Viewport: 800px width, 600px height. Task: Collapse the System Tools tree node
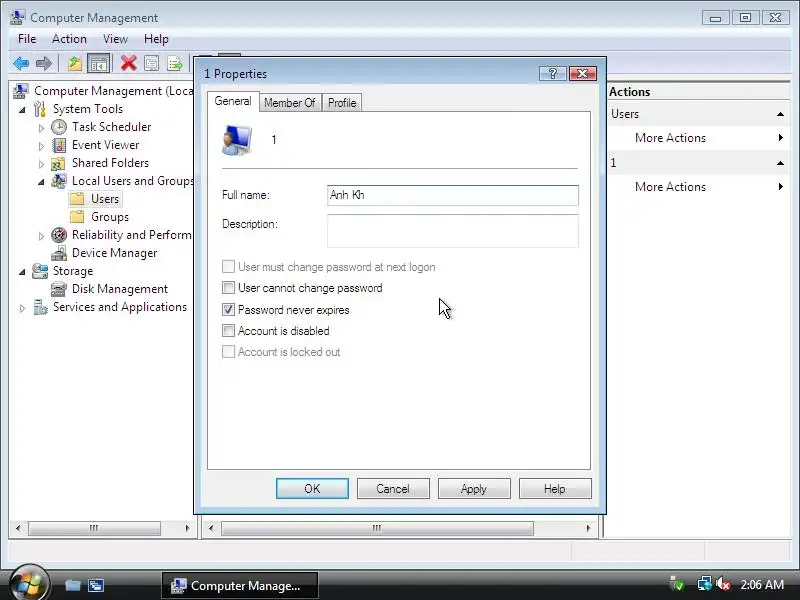click(x=22, y=110)
